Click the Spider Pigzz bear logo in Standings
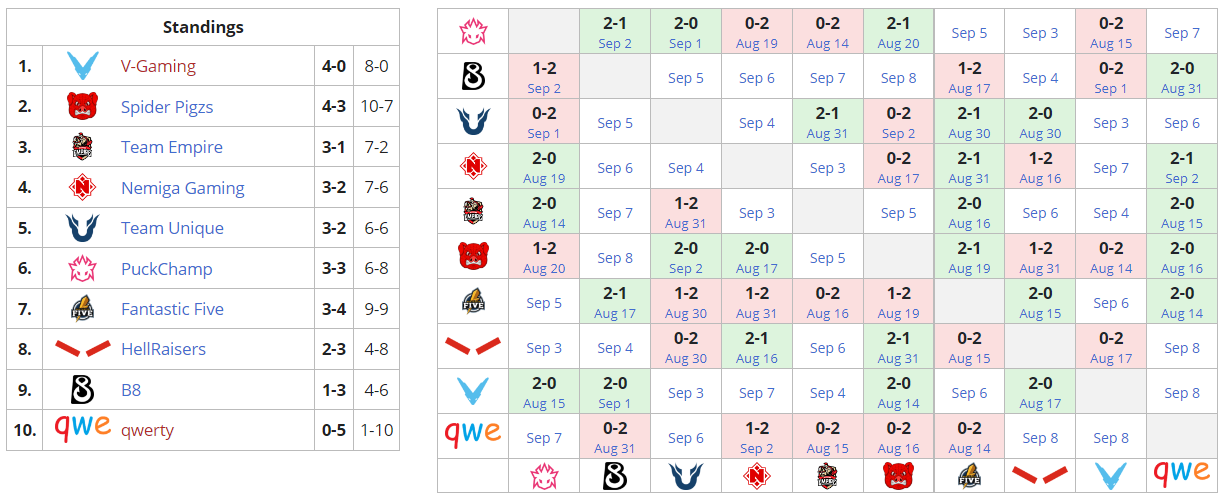This screenshot has height=501, width=1227. (x=81, y=107)
